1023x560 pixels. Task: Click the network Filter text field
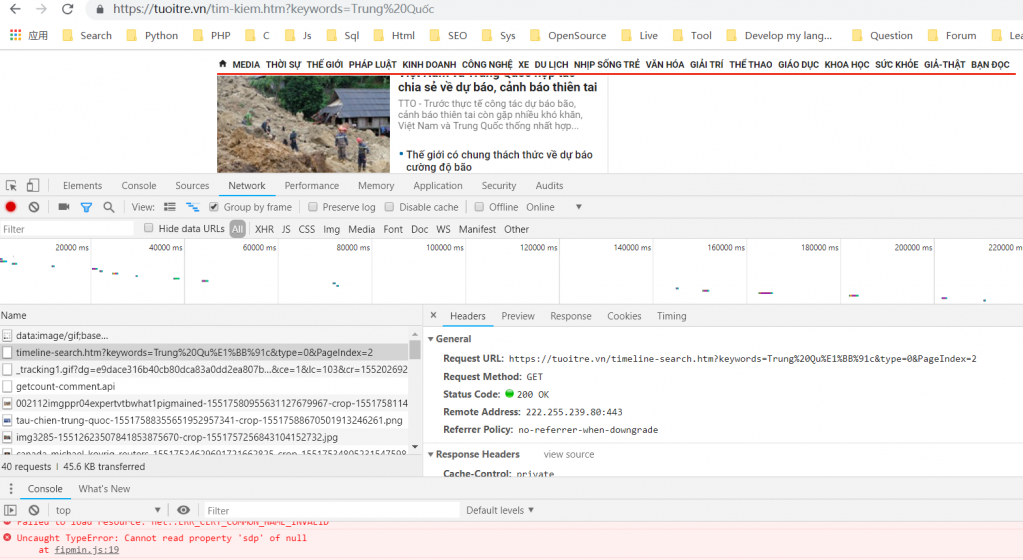(68, 229)
